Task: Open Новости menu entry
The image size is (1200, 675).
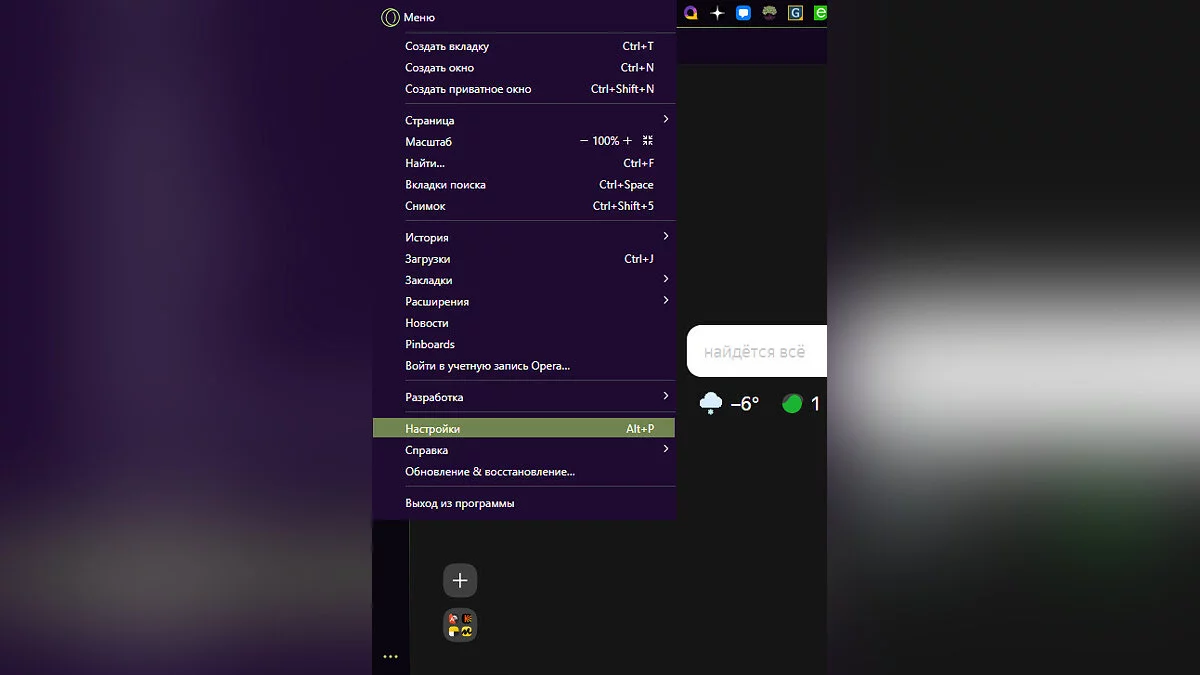Action: click(x=524, y=323)
